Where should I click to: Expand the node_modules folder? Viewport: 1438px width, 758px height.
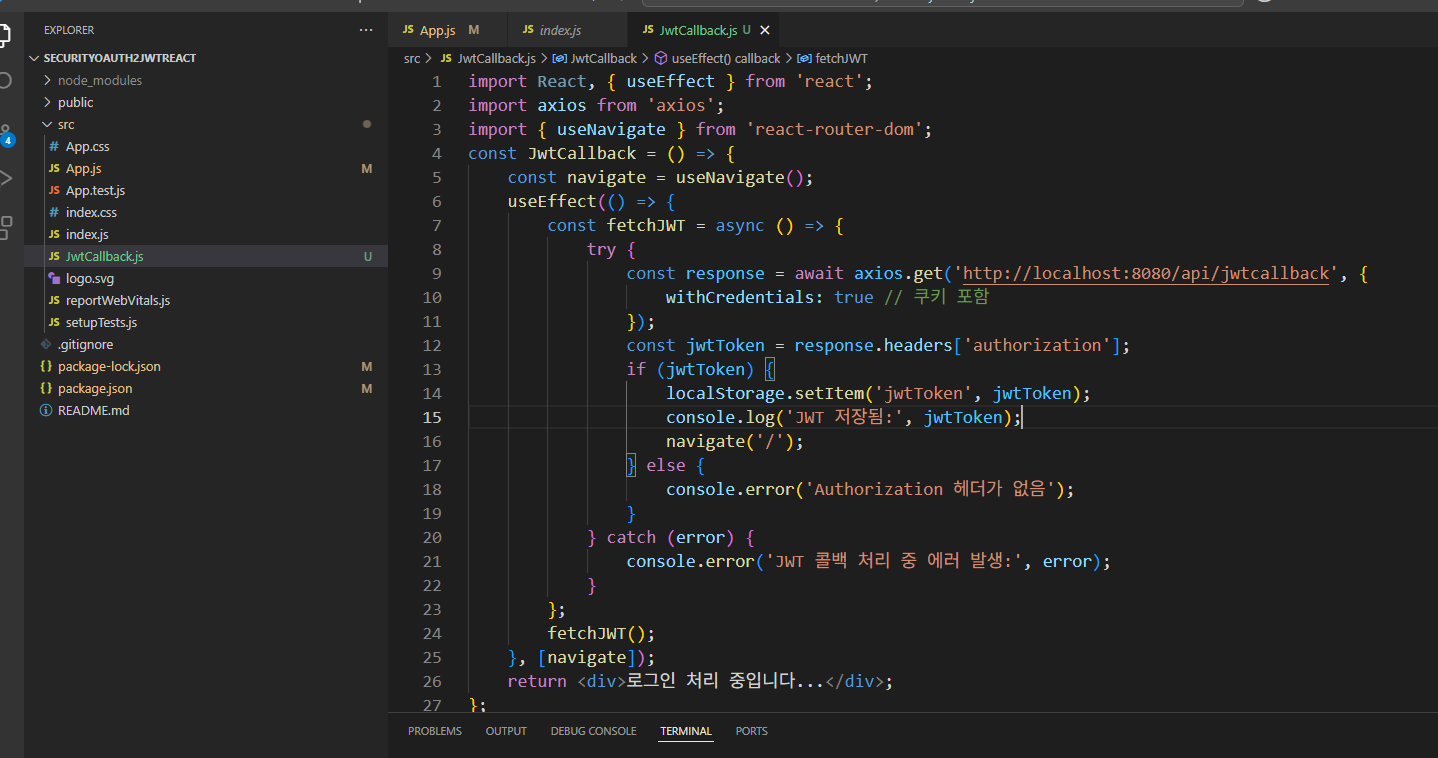coord(99,80)
